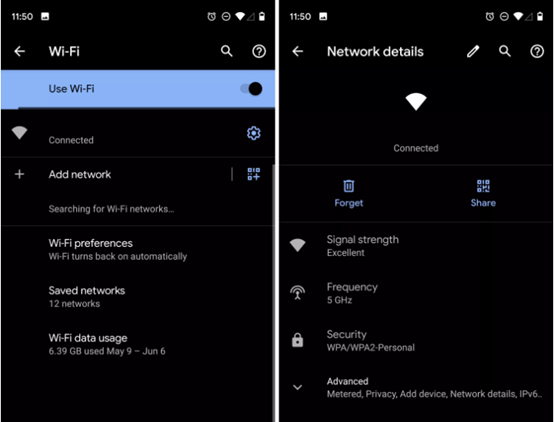Open connected network settings gear
This screenshot has width=554, height=422.
point(254,133)
